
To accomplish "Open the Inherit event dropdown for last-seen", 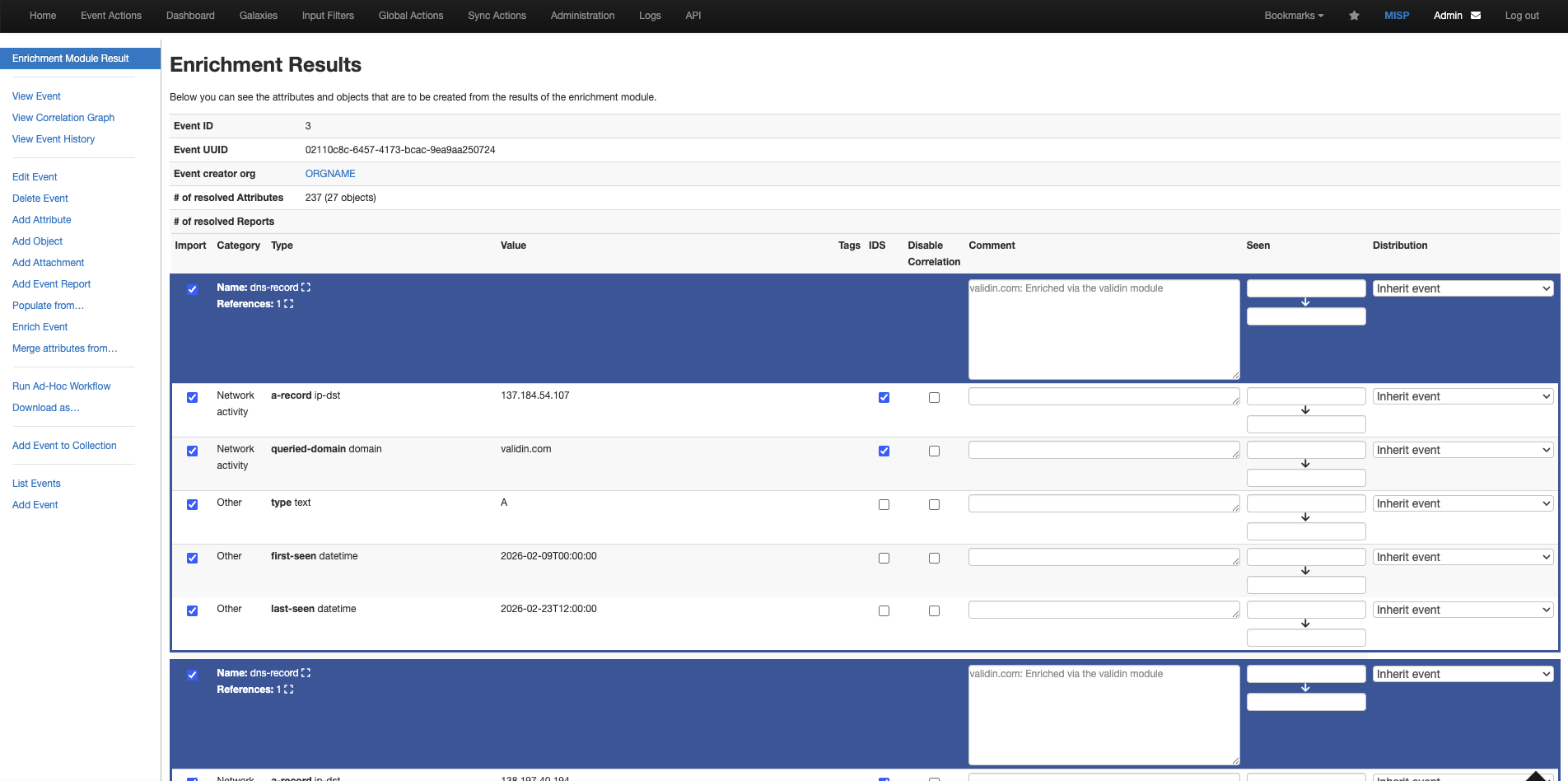I will pos(1463,610).
